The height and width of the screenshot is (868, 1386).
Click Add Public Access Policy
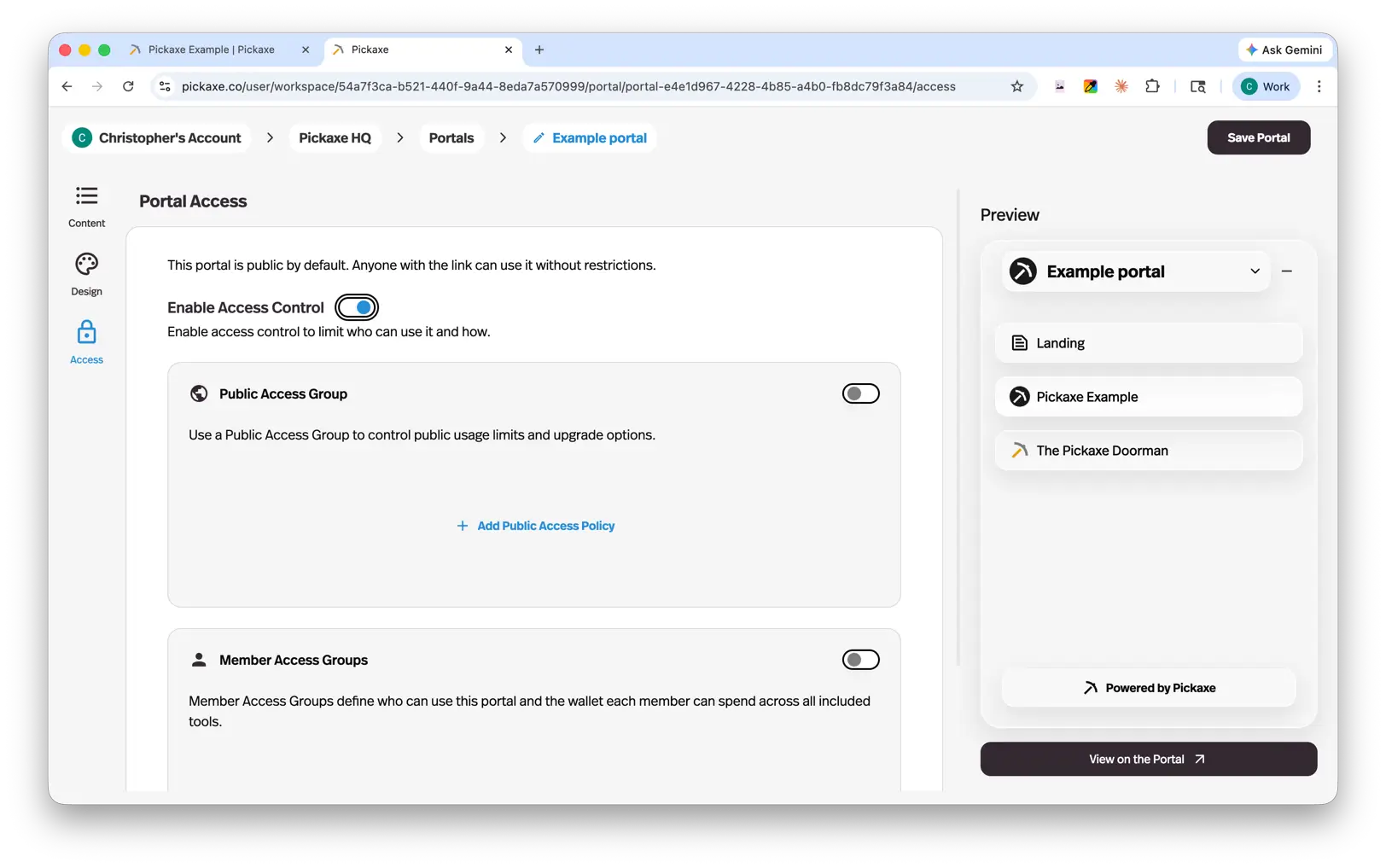click(x=535, y=526)
